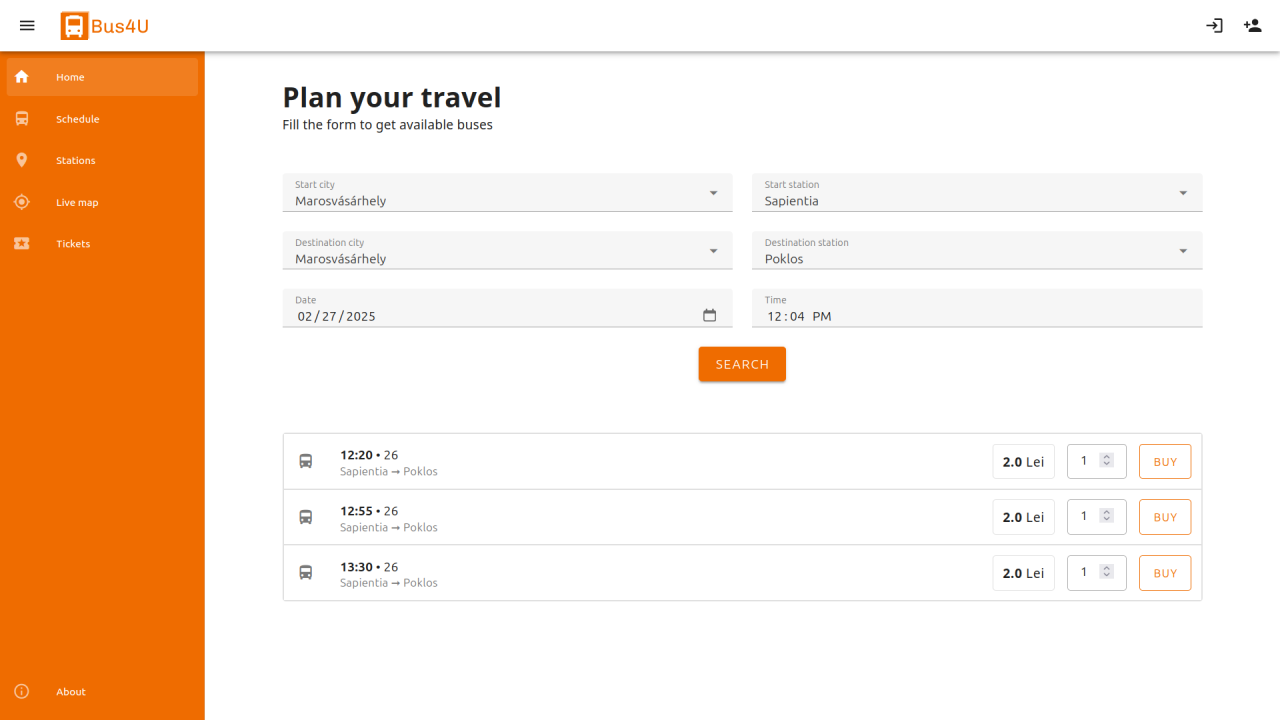This screenshot has height=720, width=1280.
Task: Open the Destination station dropdown
Action: 1182,251
